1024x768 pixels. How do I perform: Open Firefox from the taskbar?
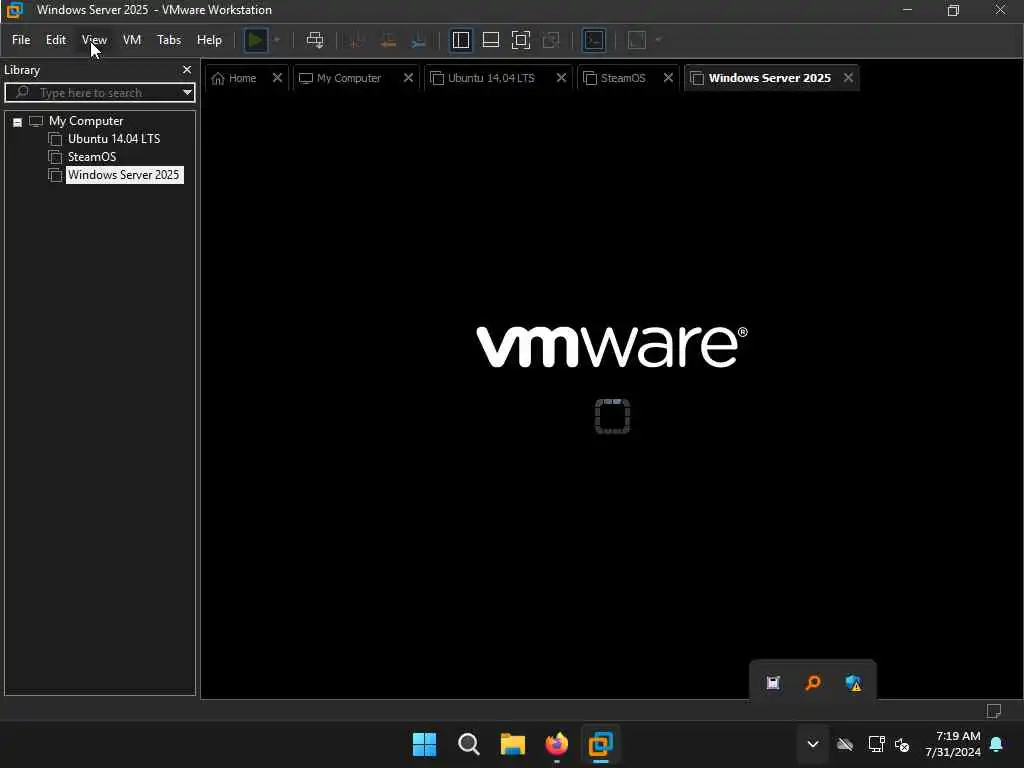pos(556,744)
